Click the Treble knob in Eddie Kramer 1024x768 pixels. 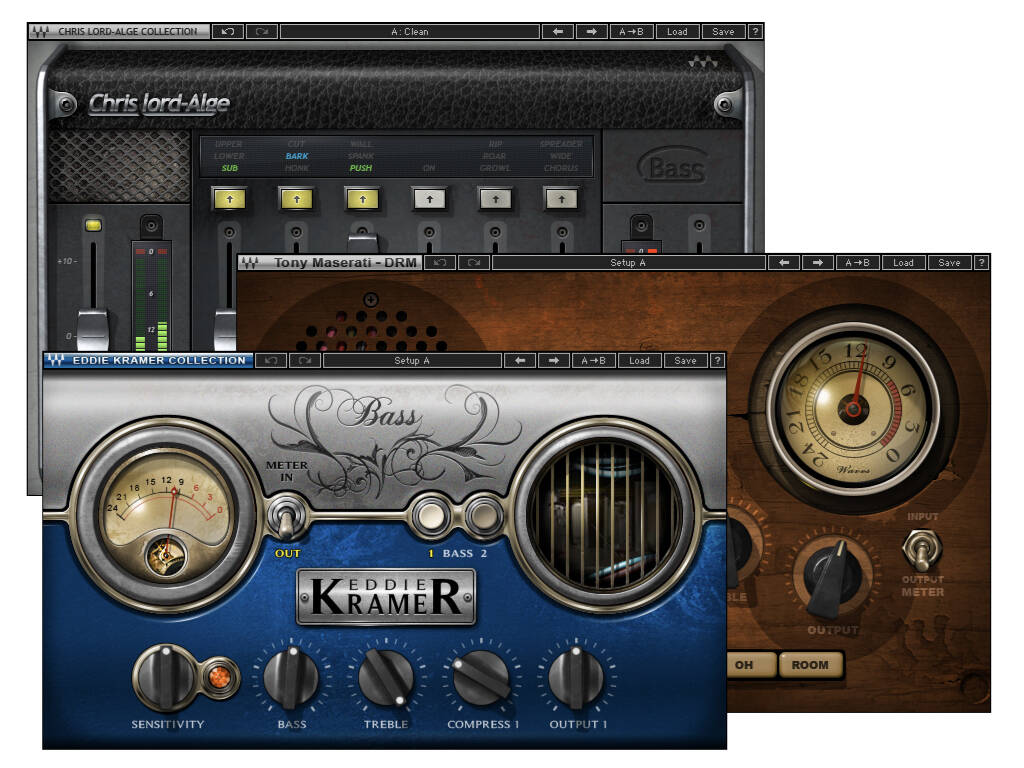386,677
